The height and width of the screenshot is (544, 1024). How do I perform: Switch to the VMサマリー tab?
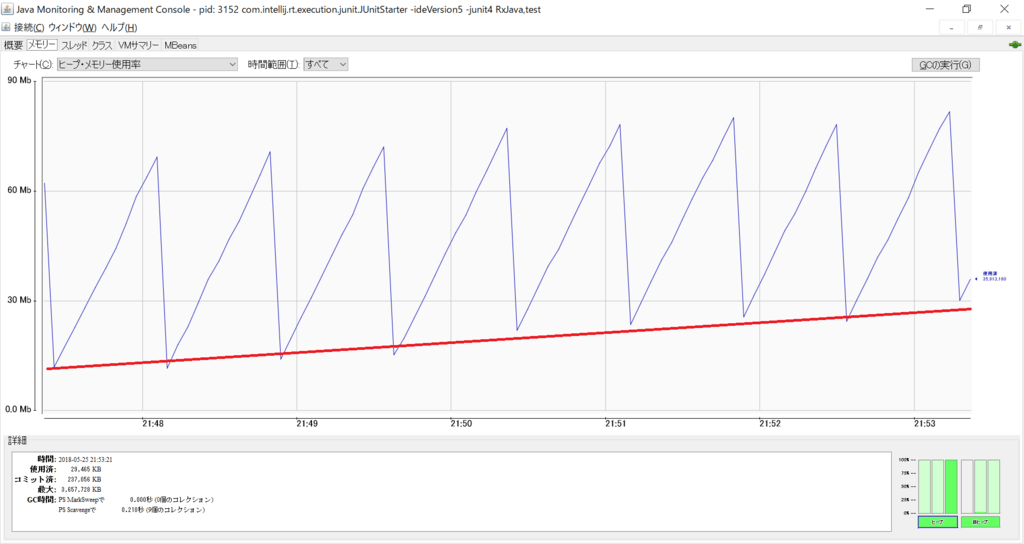point(138,45)
